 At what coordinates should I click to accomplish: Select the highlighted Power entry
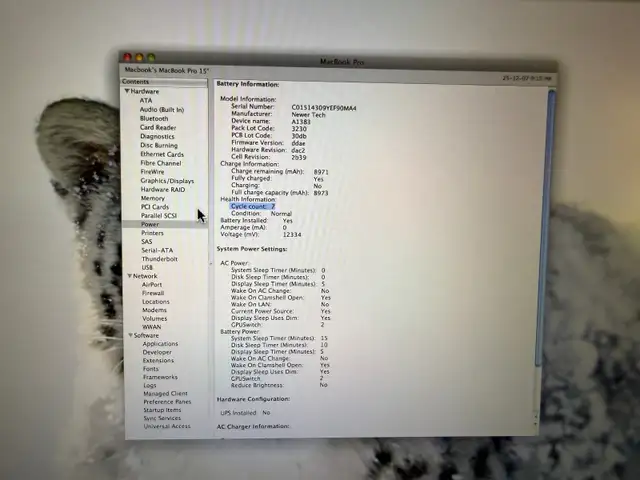coord(165,224)
